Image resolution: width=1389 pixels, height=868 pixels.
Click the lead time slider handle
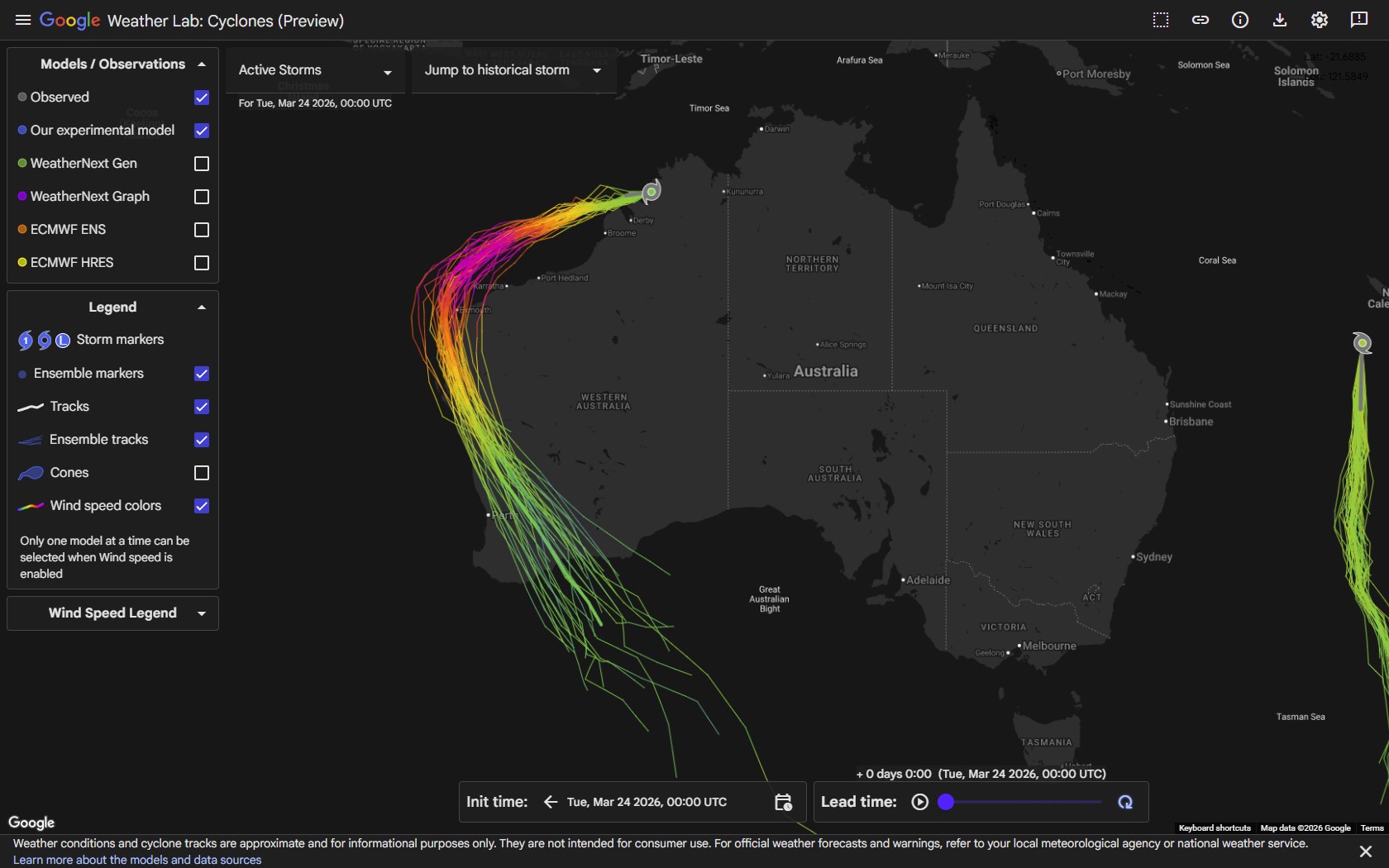click(x=947, y=802)
